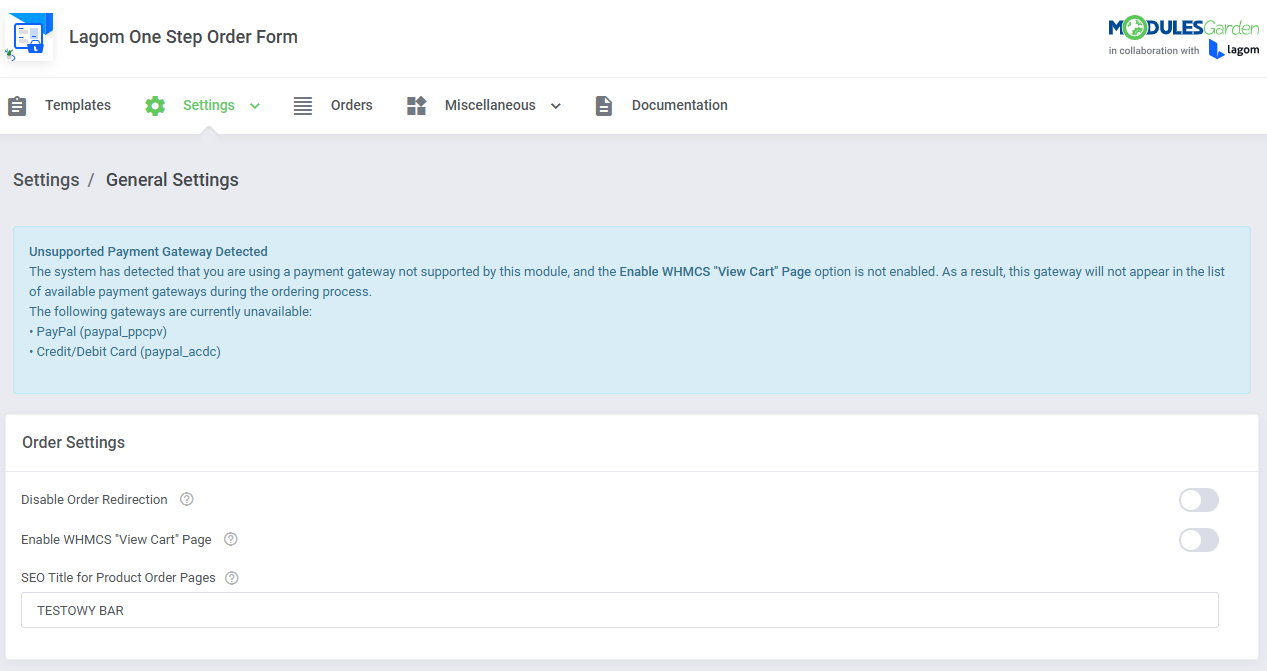Click the Documentation file icon

604,106
